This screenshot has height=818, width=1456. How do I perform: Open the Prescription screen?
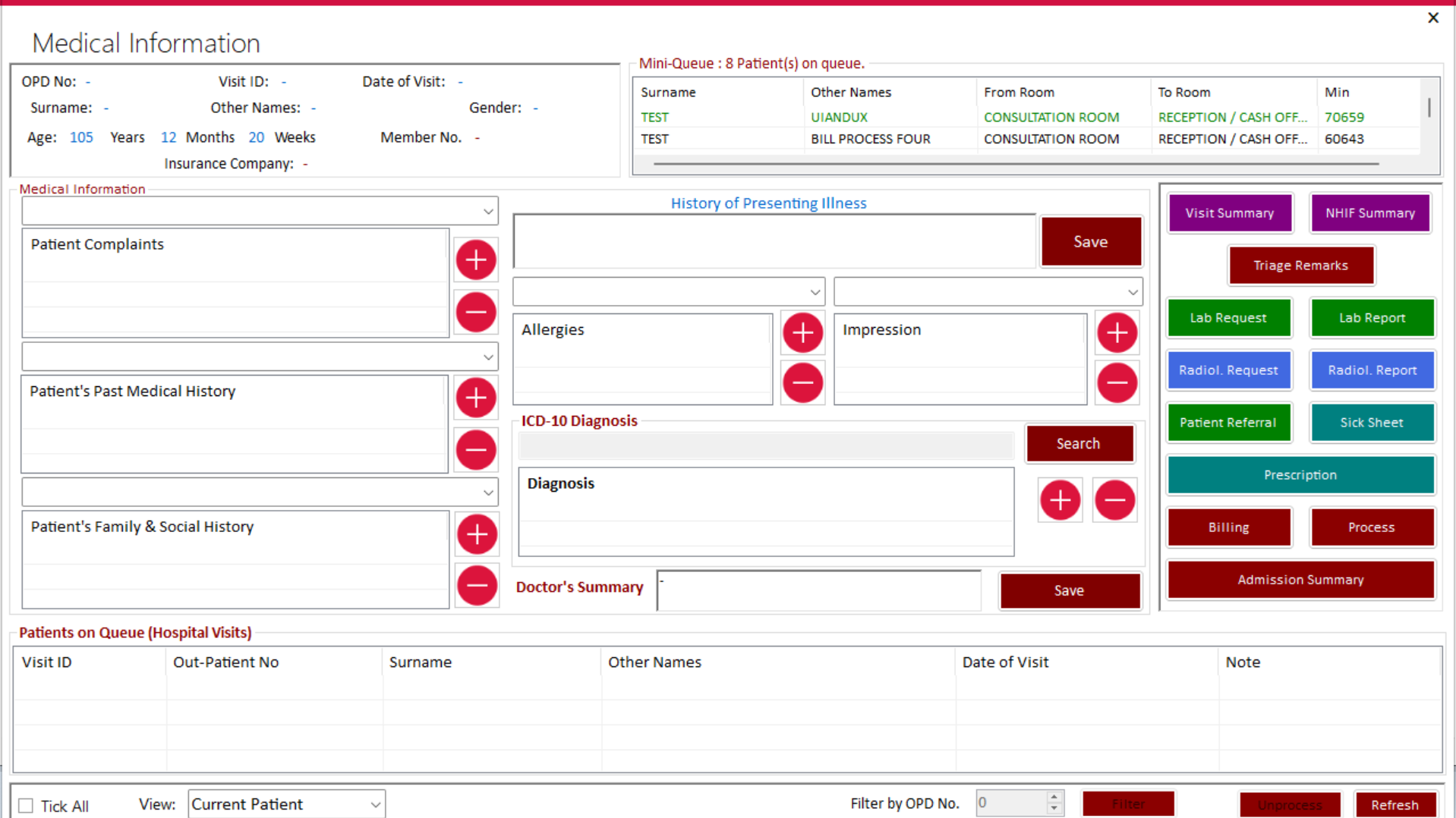[x=1300, y=475]
